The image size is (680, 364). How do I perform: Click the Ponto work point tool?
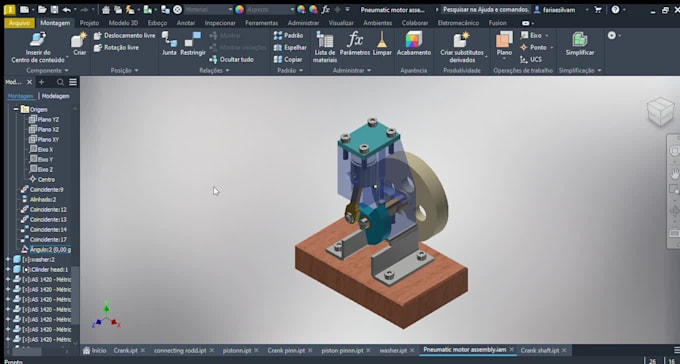(533, 47)
